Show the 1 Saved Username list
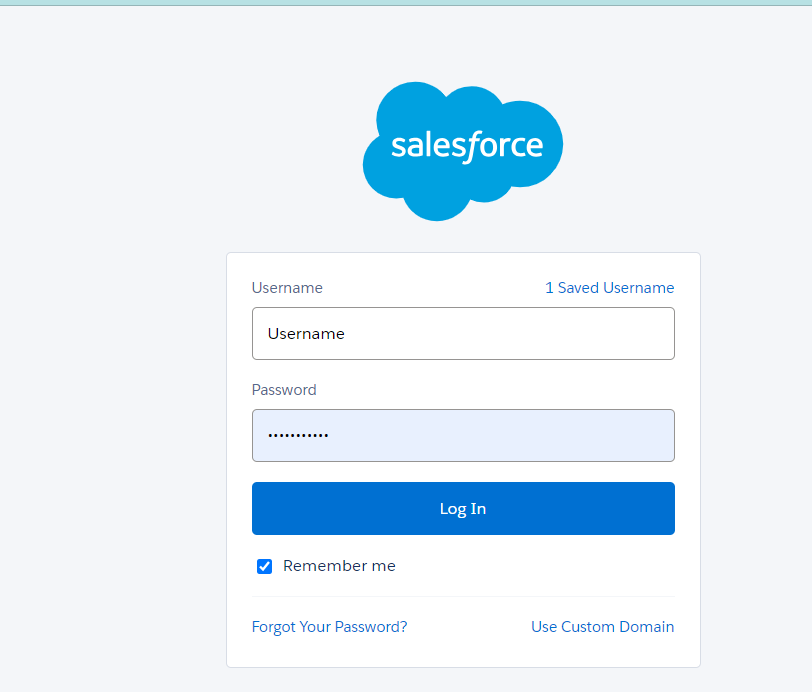812x692 pixels. 610,287
